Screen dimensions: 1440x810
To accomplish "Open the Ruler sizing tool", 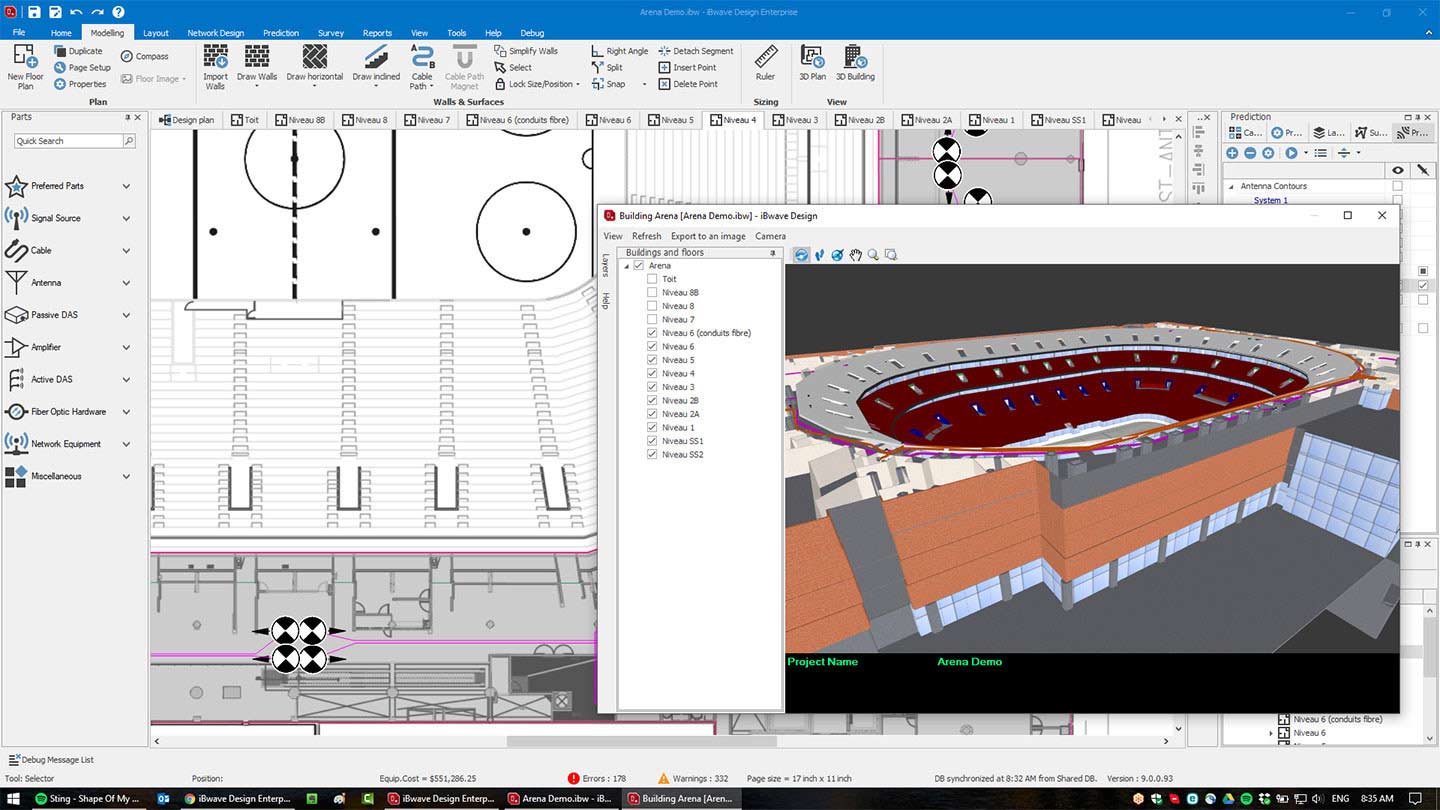I will pos(765,62).
